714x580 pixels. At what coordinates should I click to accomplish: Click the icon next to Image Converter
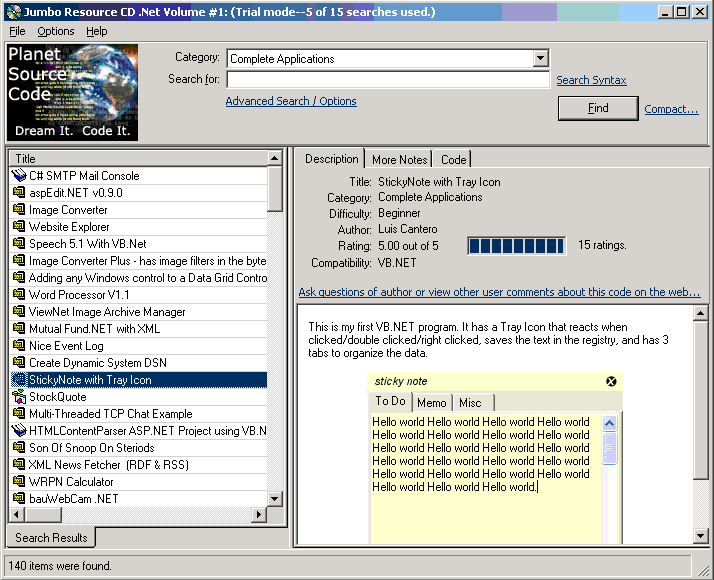click(19, 209)
